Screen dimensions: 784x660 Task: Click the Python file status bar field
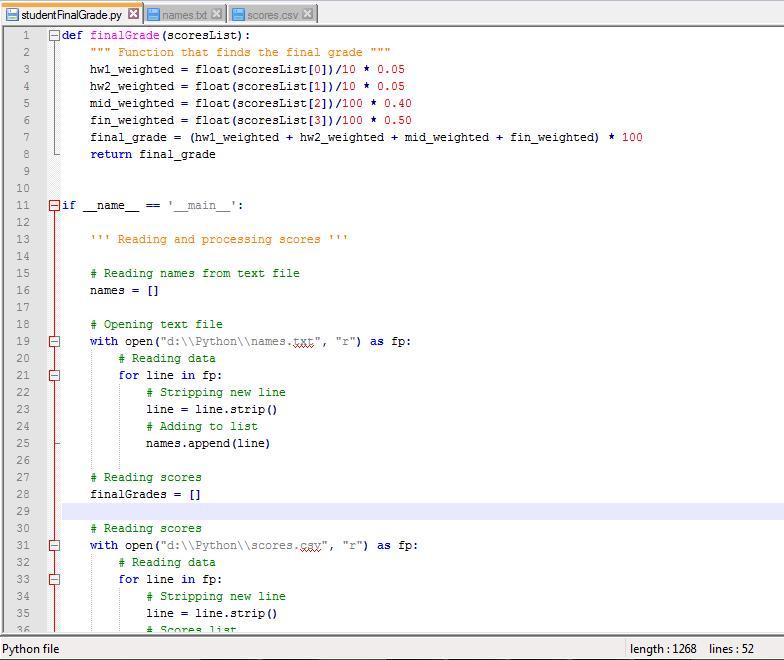pos(31,648)
